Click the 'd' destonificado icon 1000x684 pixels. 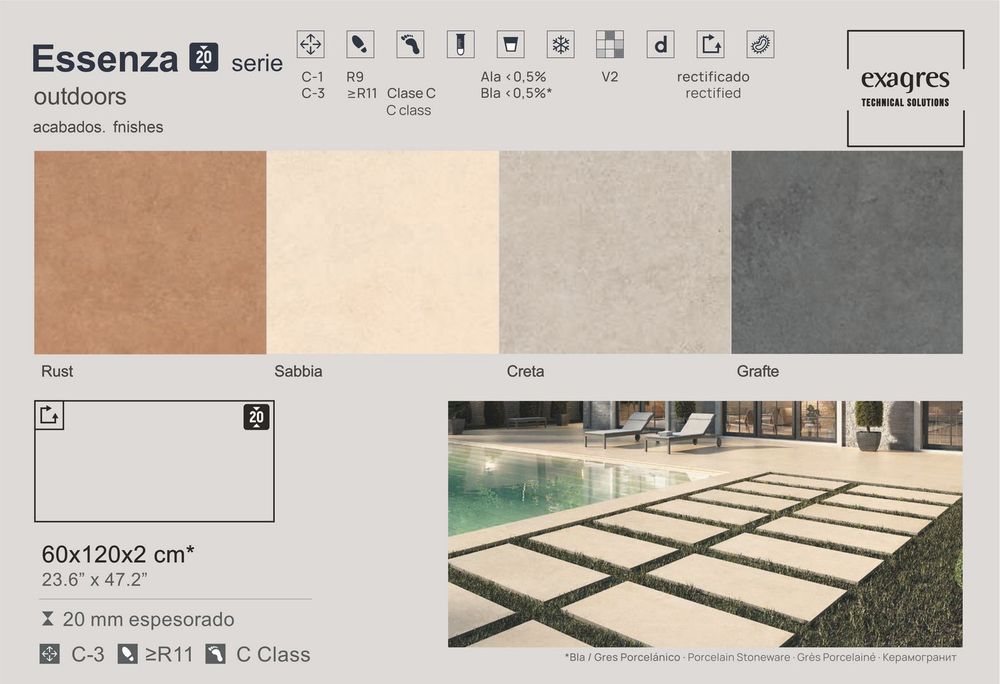[x=659, y=44]
